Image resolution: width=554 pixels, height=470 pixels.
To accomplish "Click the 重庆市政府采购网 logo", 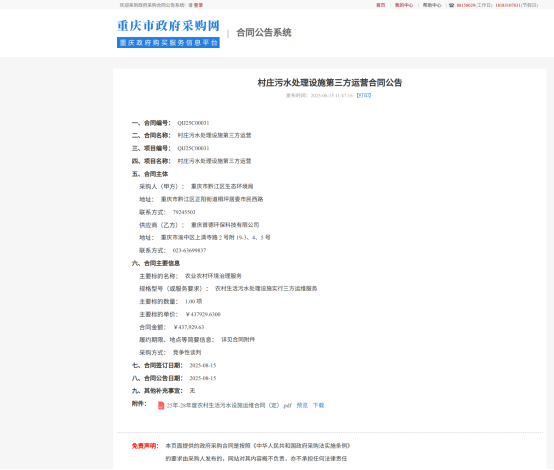I will point(168,26).
